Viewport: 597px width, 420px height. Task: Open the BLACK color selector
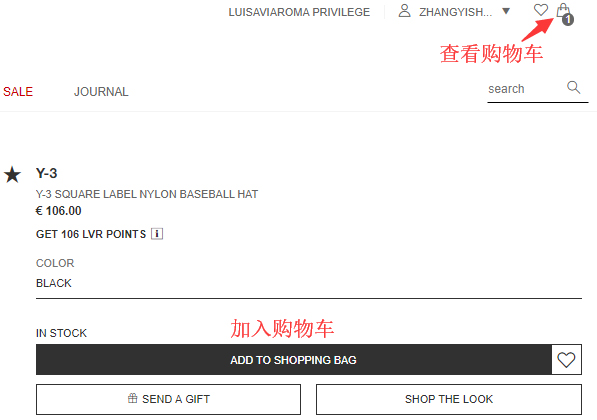pos(309,283)
